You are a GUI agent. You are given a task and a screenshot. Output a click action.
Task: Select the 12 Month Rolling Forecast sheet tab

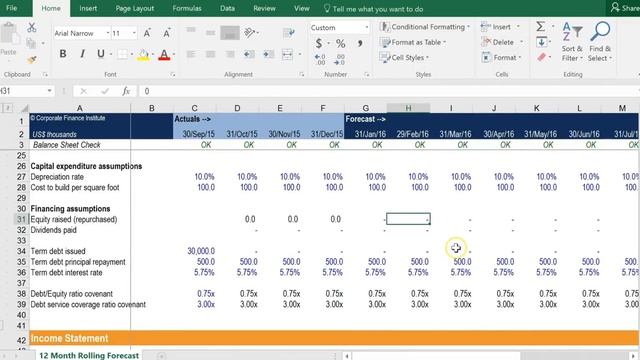click(89, 355)
